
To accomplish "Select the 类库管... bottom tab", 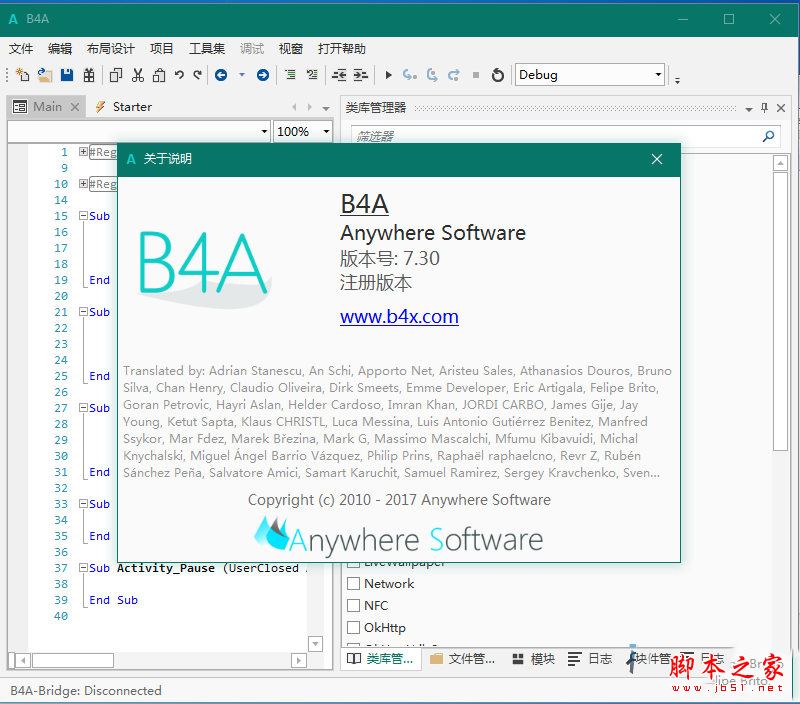I will (x=381, y=659).
